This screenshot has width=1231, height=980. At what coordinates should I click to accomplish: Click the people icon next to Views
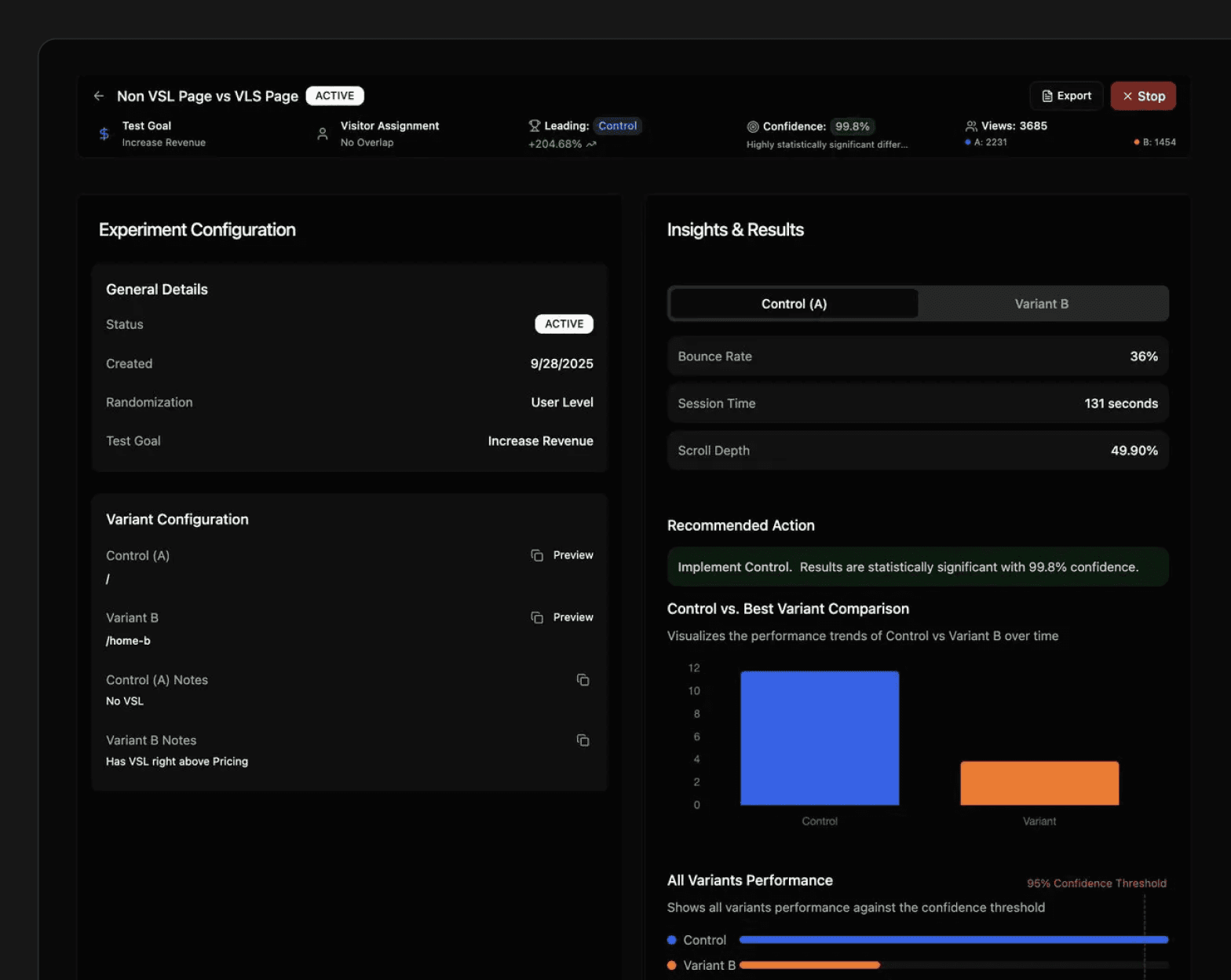click(971, 126)
